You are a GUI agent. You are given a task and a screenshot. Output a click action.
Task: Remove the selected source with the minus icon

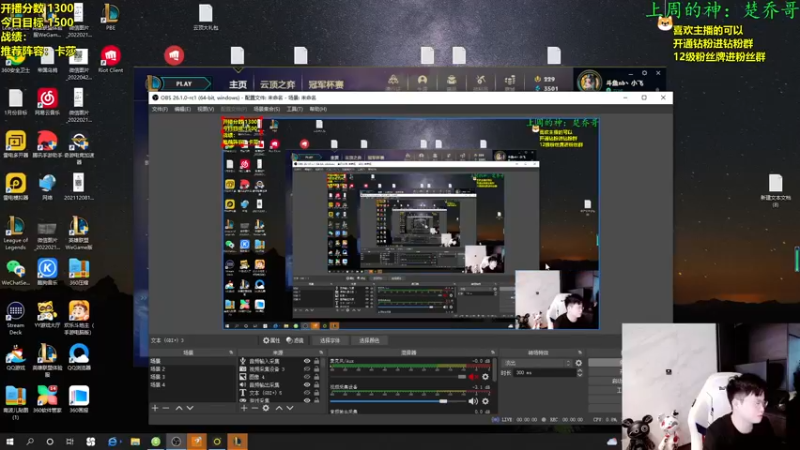tap(255, 408)
